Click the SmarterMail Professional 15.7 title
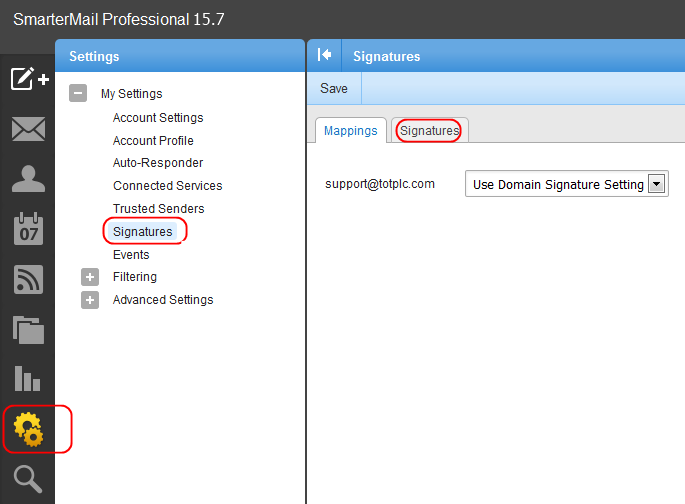The image size is (685, 504). [x=118, y=19]
